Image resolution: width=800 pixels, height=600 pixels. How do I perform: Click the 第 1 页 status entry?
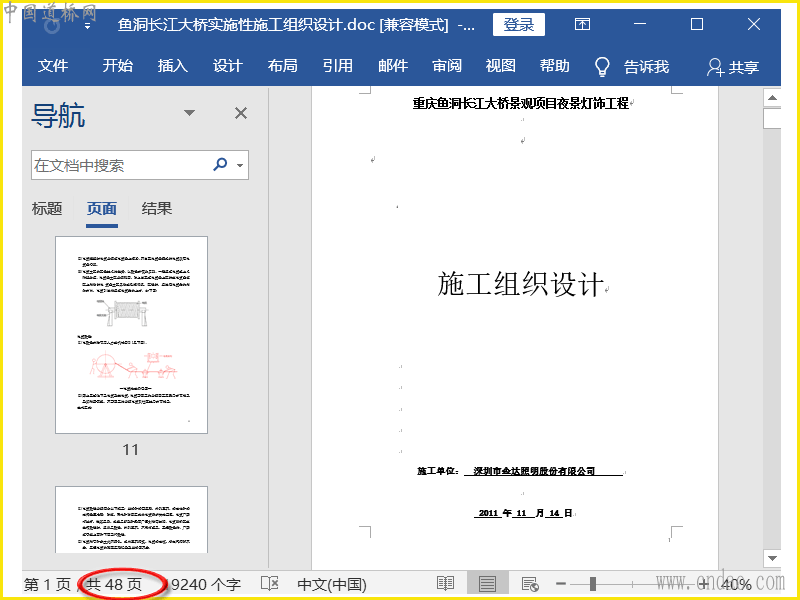pos(47,584)
